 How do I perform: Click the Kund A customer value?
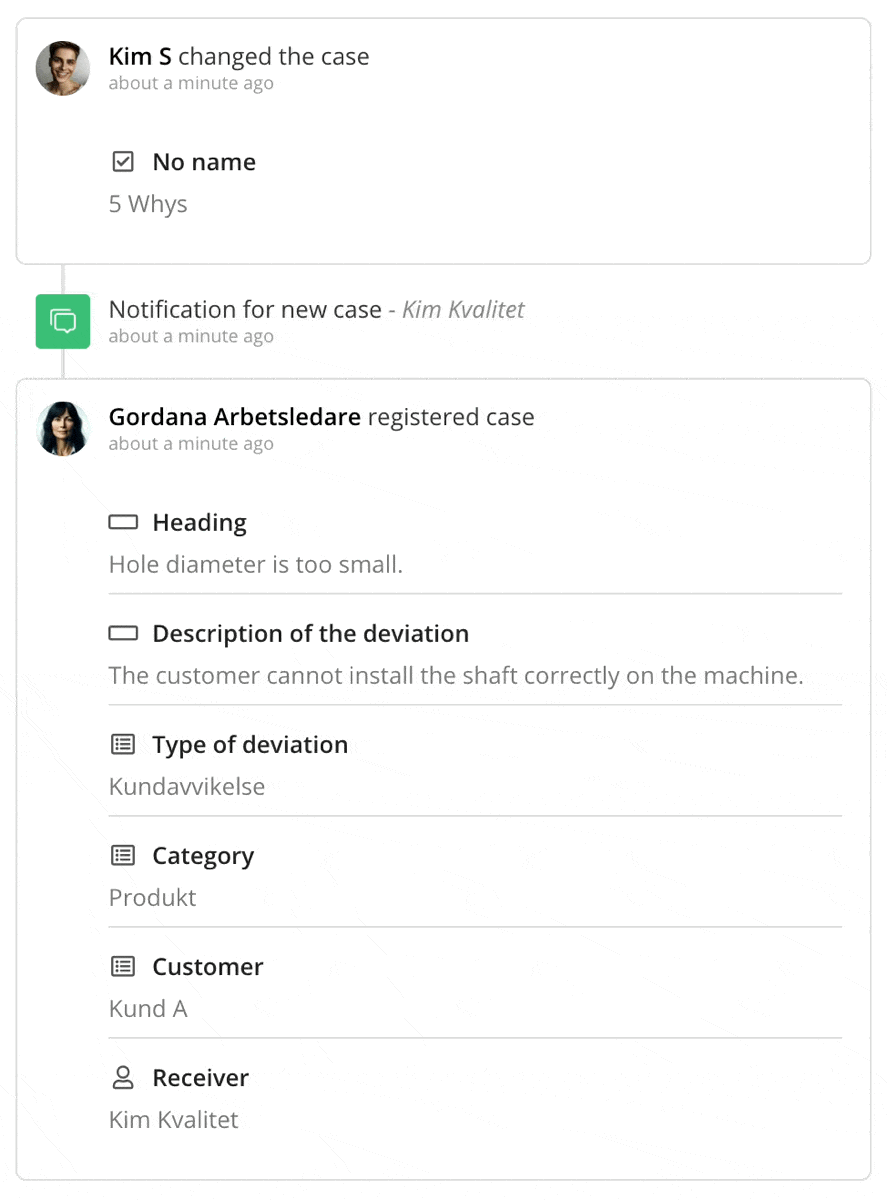148,1009
